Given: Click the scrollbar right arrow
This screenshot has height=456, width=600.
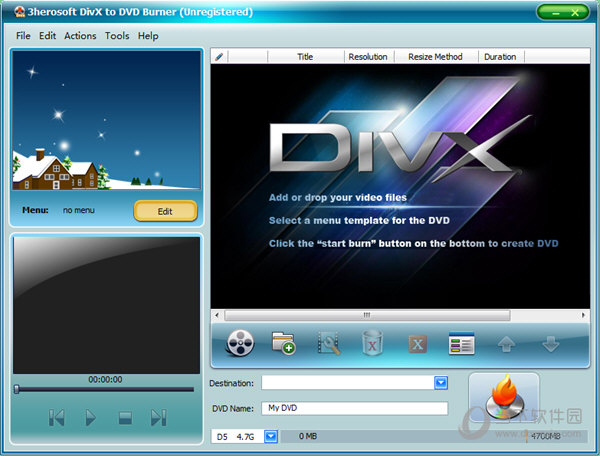Looking at the screenshot, I should click(583, 315).
